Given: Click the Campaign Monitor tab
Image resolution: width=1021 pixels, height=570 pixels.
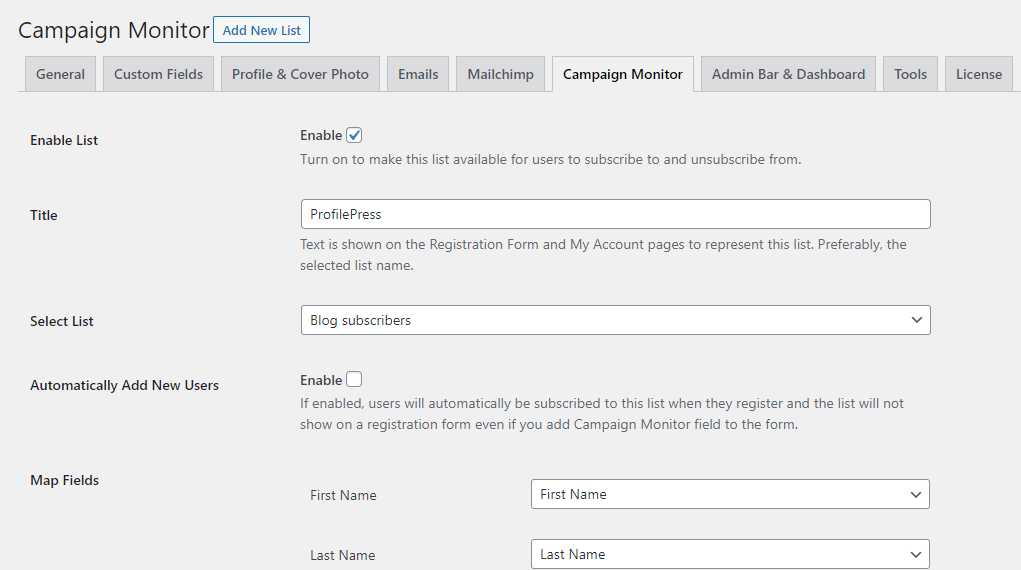Looking at the screenshot, I should [622, 74].
